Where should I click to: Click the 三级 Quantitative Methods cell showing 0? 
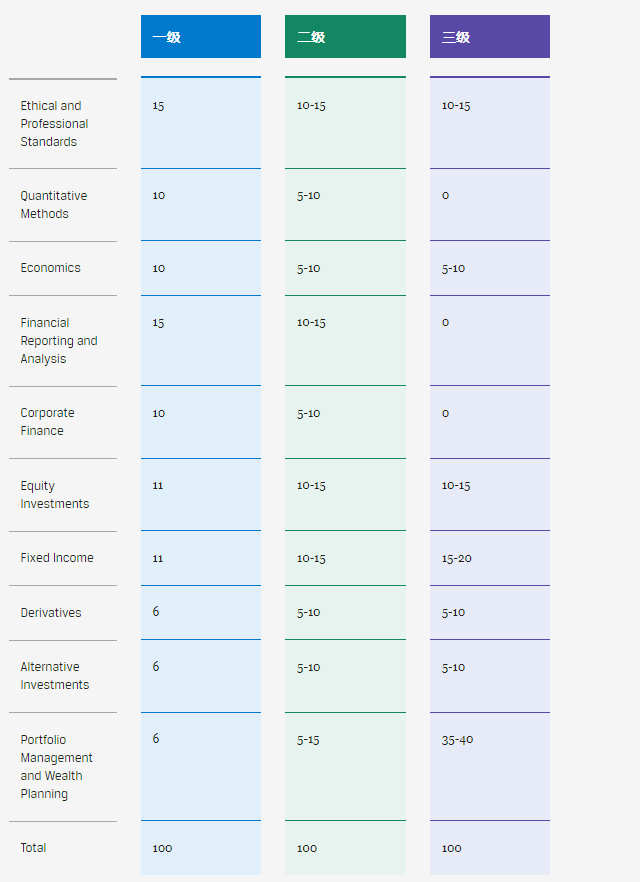coord(446,195)
